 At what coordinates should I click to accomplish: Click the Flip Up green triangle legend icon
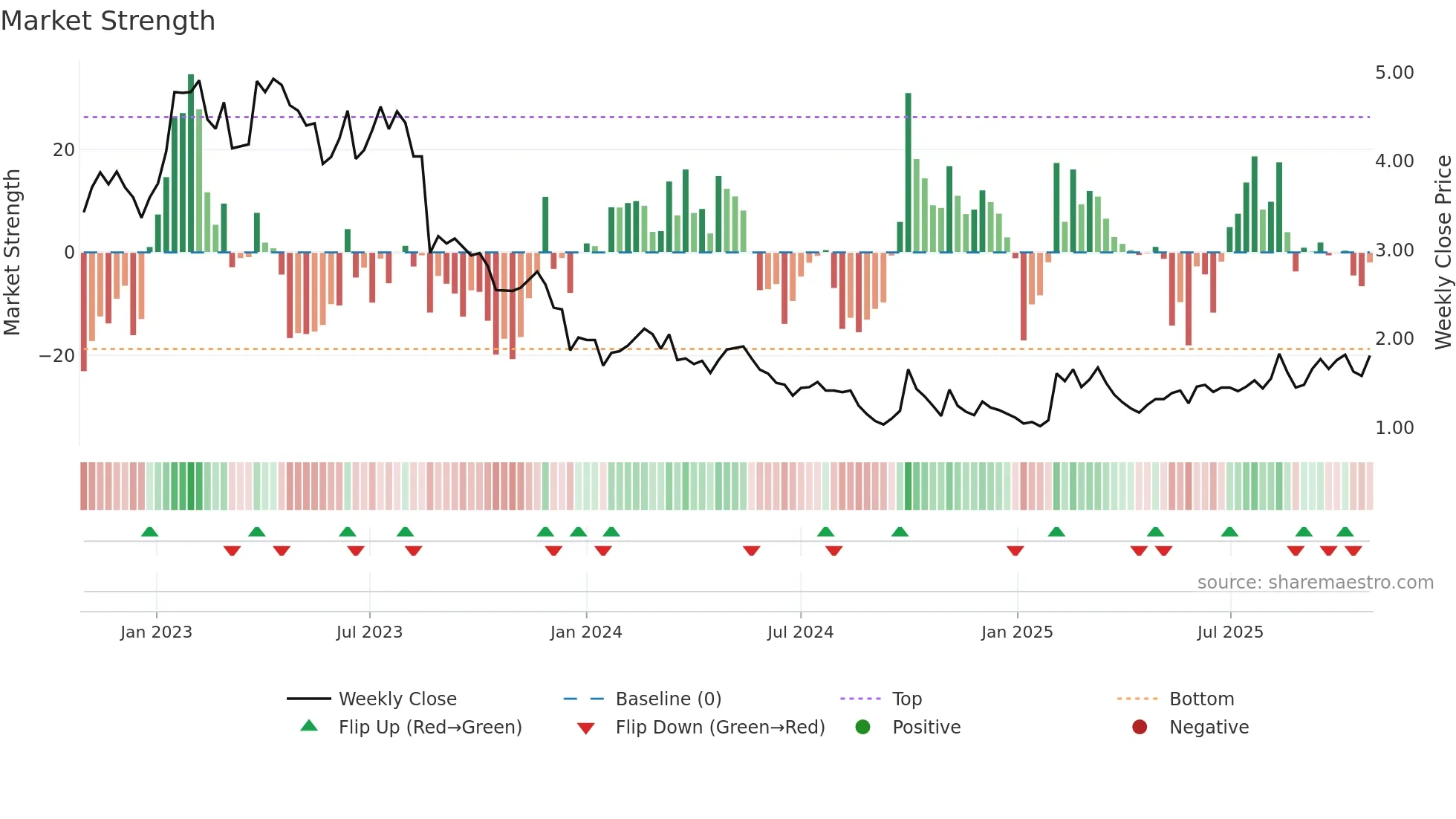[309, 726]
